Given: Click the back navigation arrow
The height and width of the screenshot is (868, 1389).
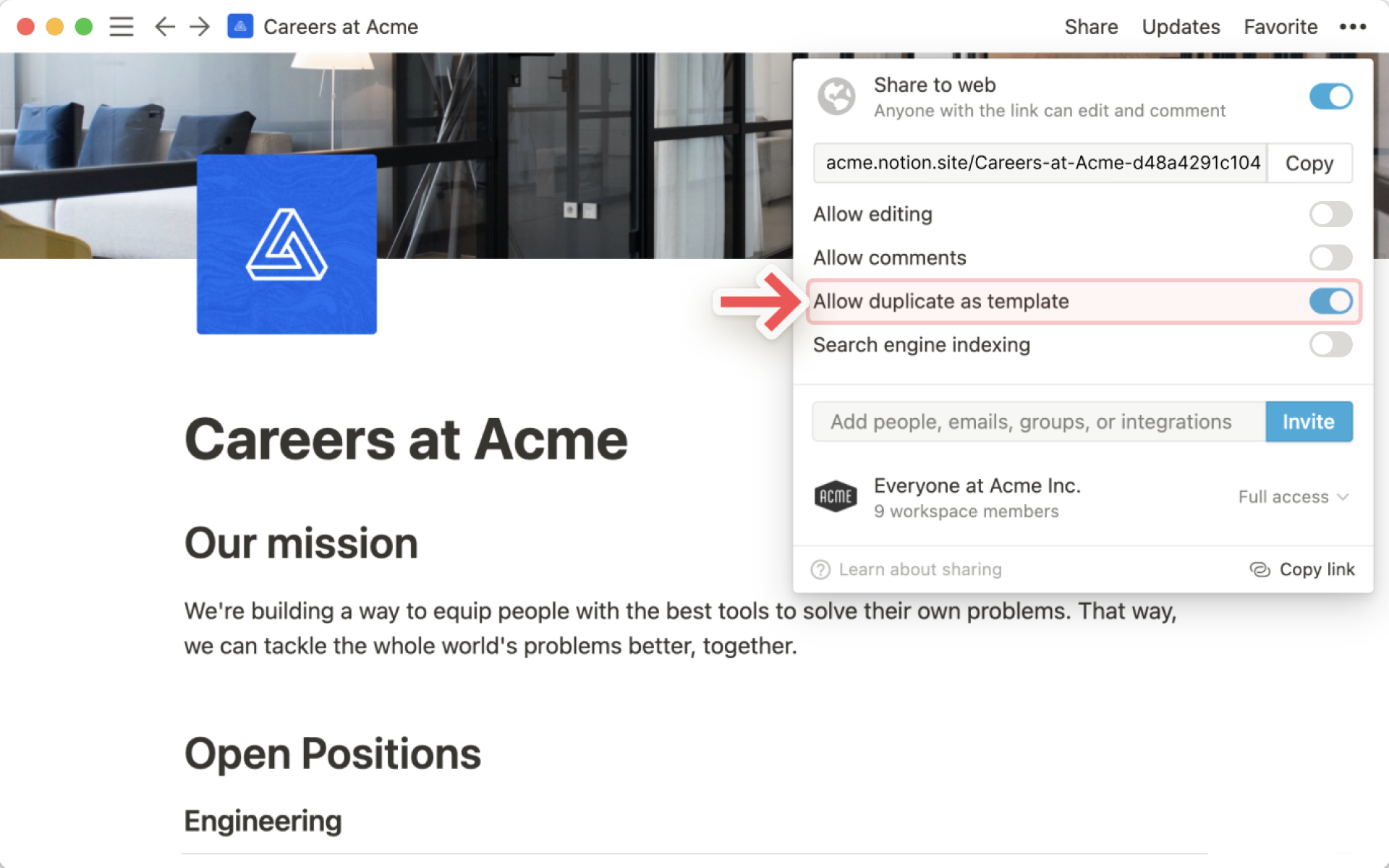Looking at the screenshot, I should coord(162,26).
